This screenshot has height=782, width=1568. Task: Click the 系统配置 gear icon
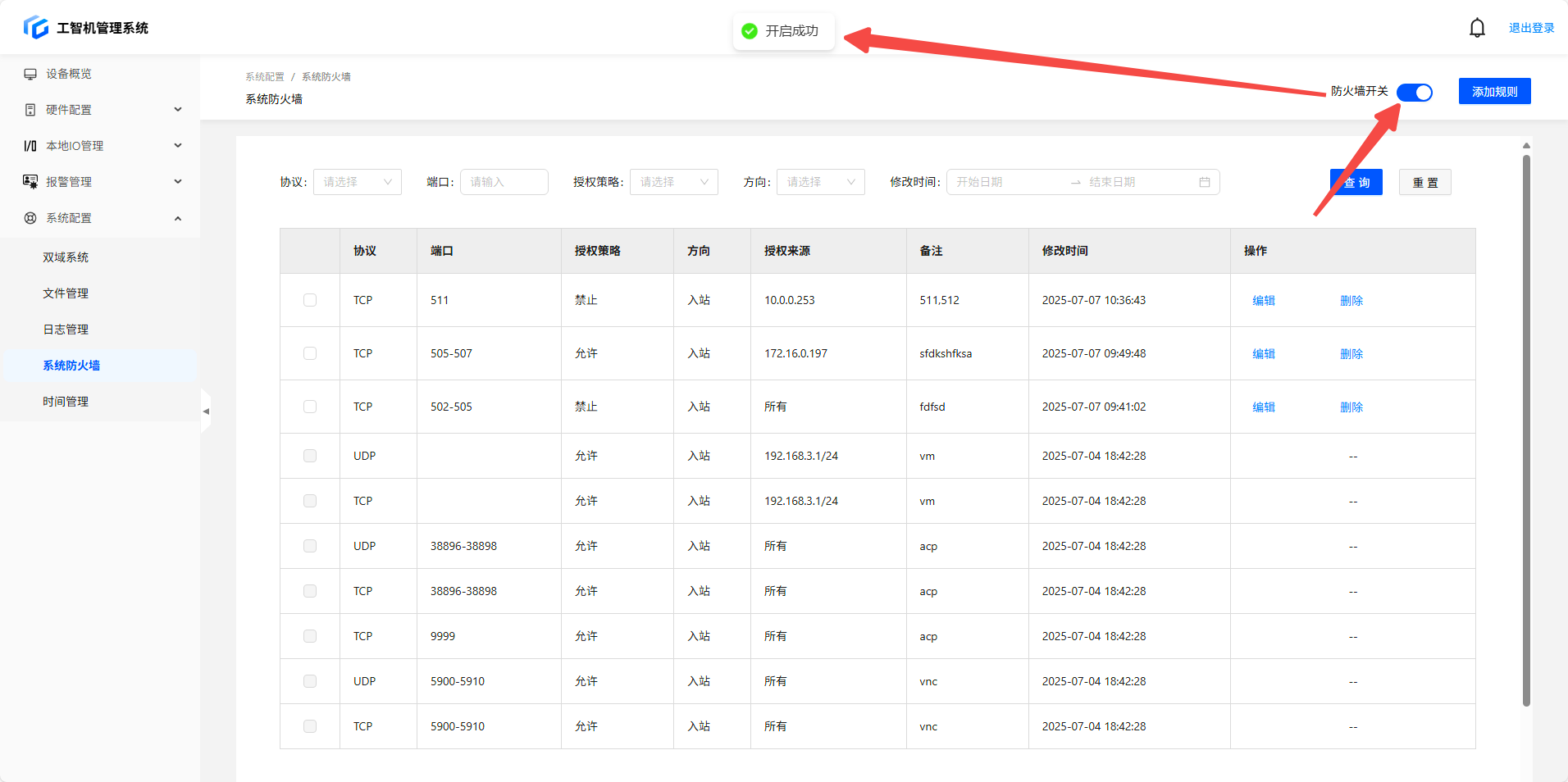coord(30,218)
